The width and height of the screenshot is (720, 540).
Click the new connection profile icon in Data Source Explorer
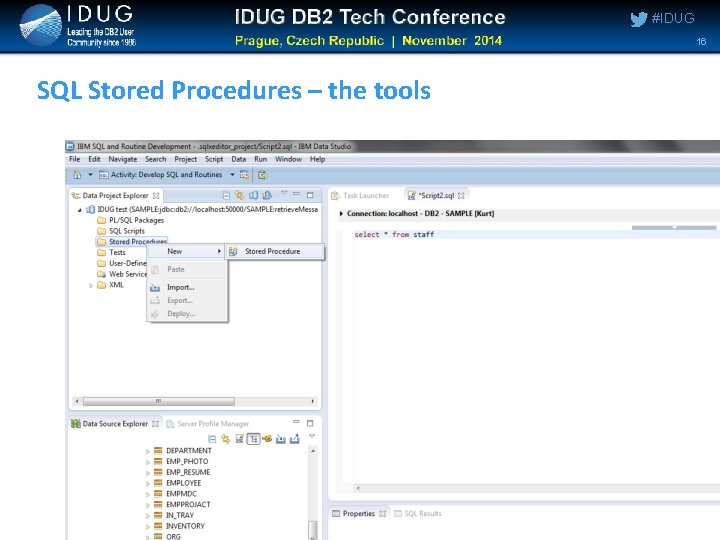(267, 439)
